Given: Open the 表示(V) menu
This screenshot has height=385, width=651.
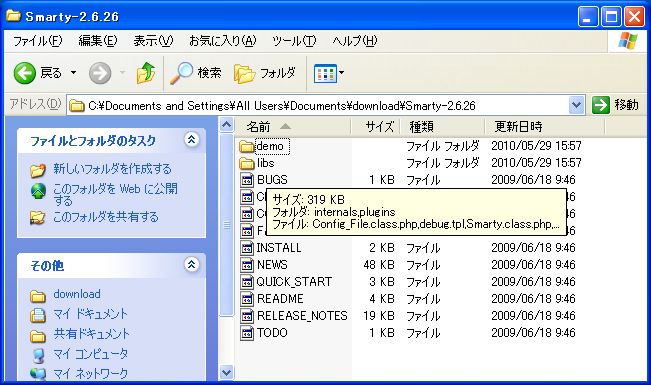Looking at the screenshot, I should [x=153, y=41].
